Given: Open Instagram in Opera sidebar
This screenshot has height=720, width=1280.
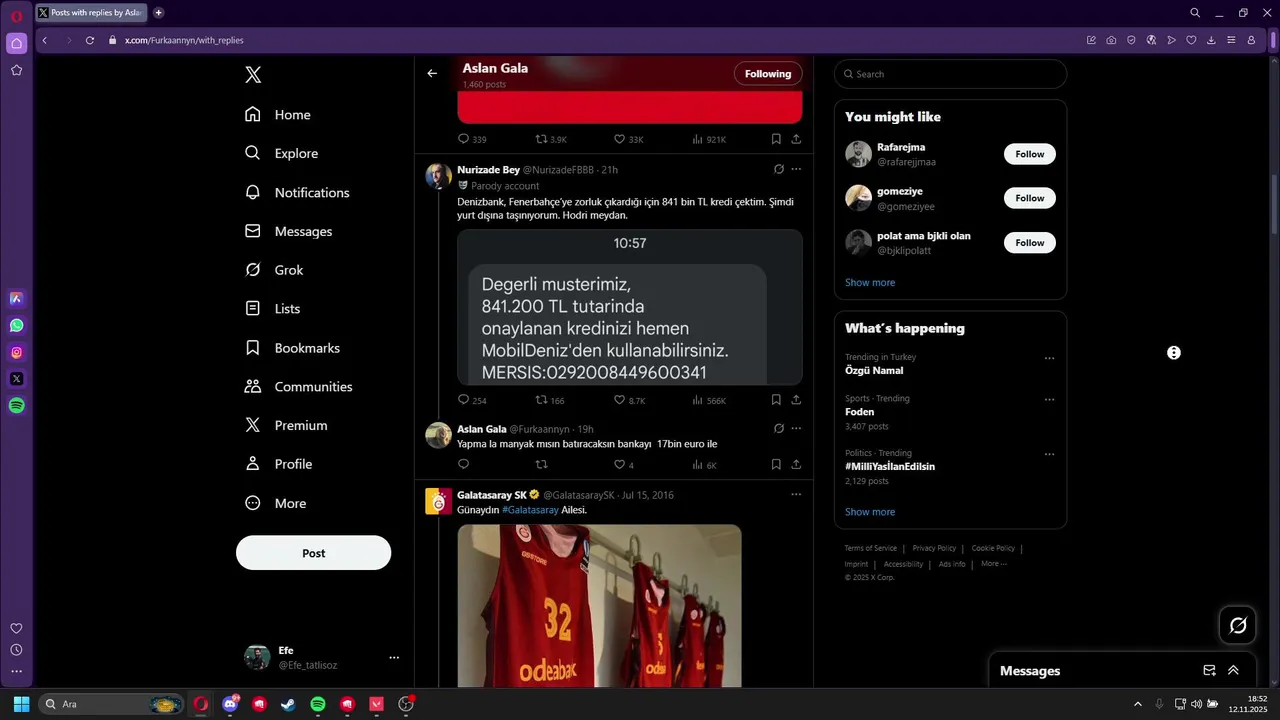Looking at the screenshot, I should click(x=16, y=352).
